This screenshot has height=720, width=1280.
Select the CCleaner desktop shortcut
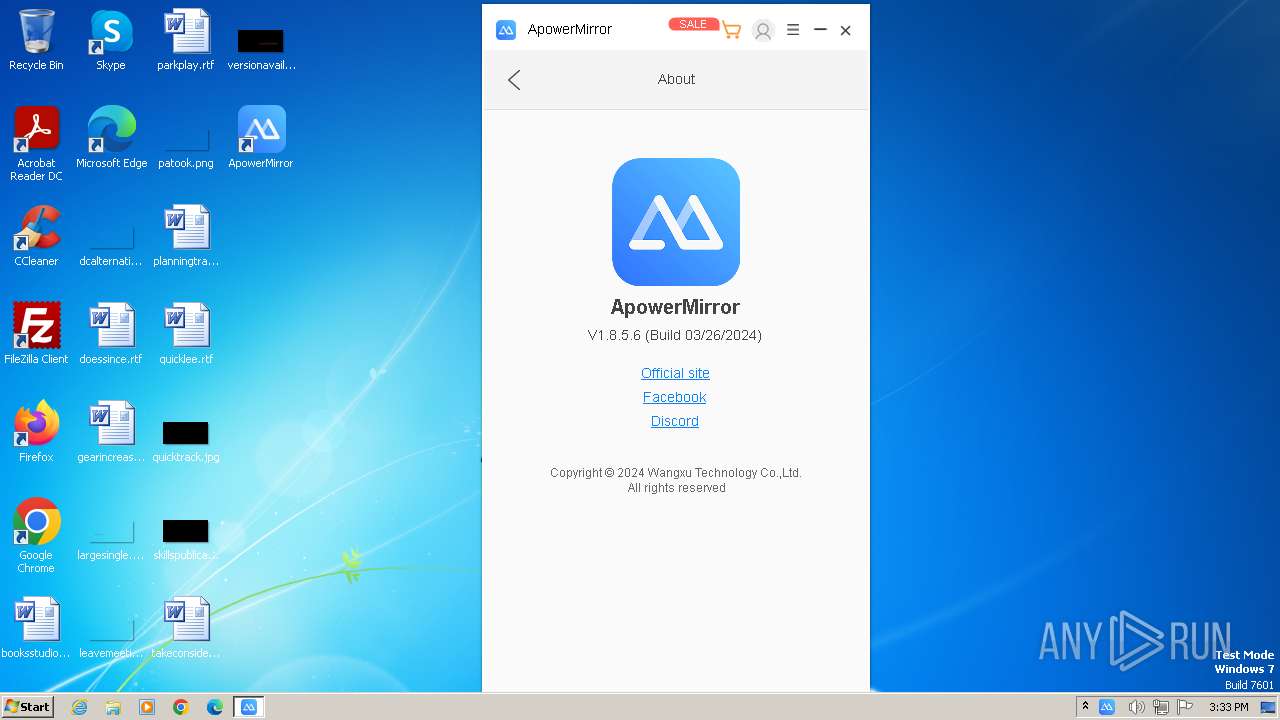click(x=36, y=236)
